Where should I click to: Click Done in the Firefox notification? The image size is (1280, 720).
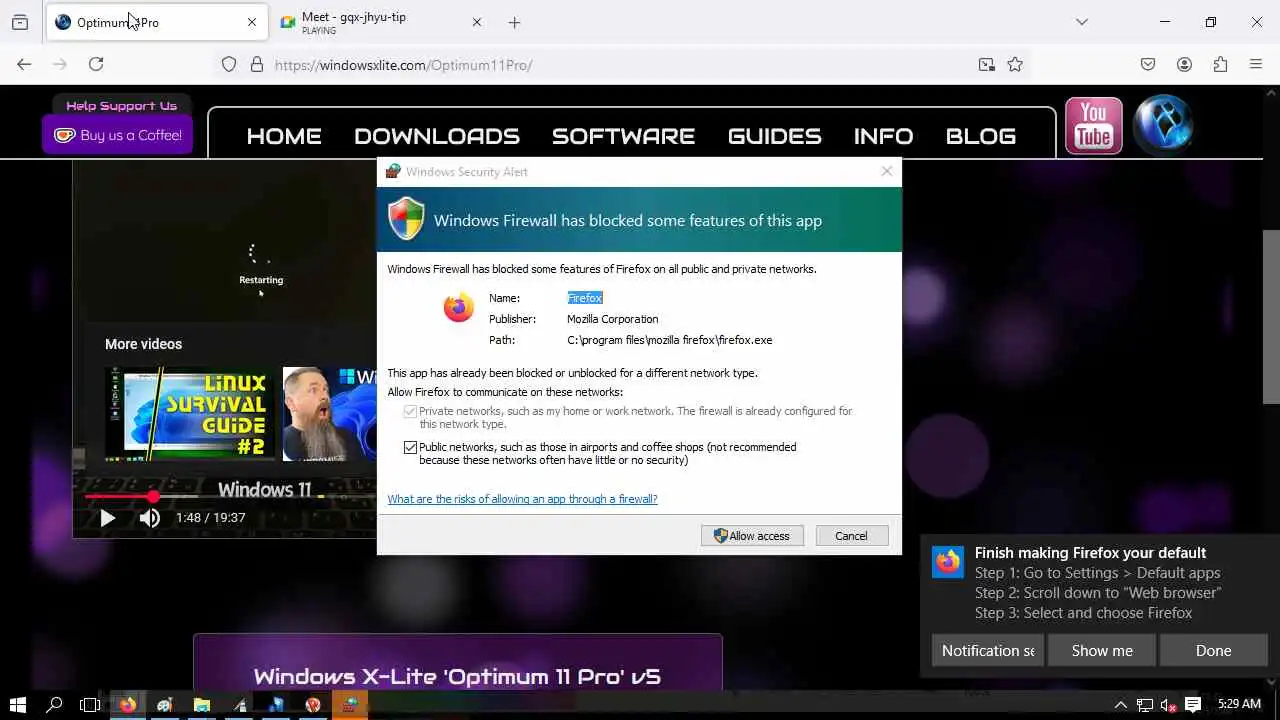click(x=1213, y=650)
